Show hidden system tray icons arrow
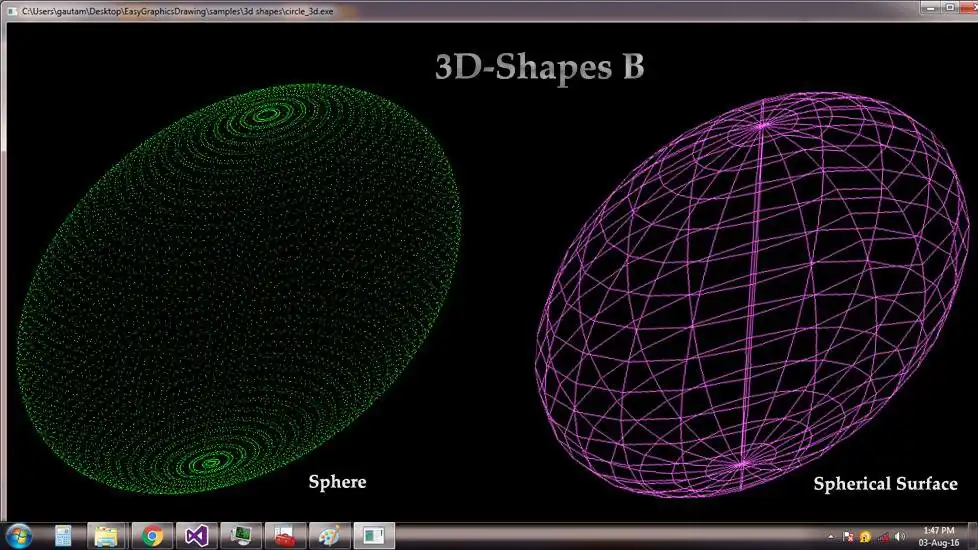This screenshot has width=978, height=550. [x=831, y=537]
